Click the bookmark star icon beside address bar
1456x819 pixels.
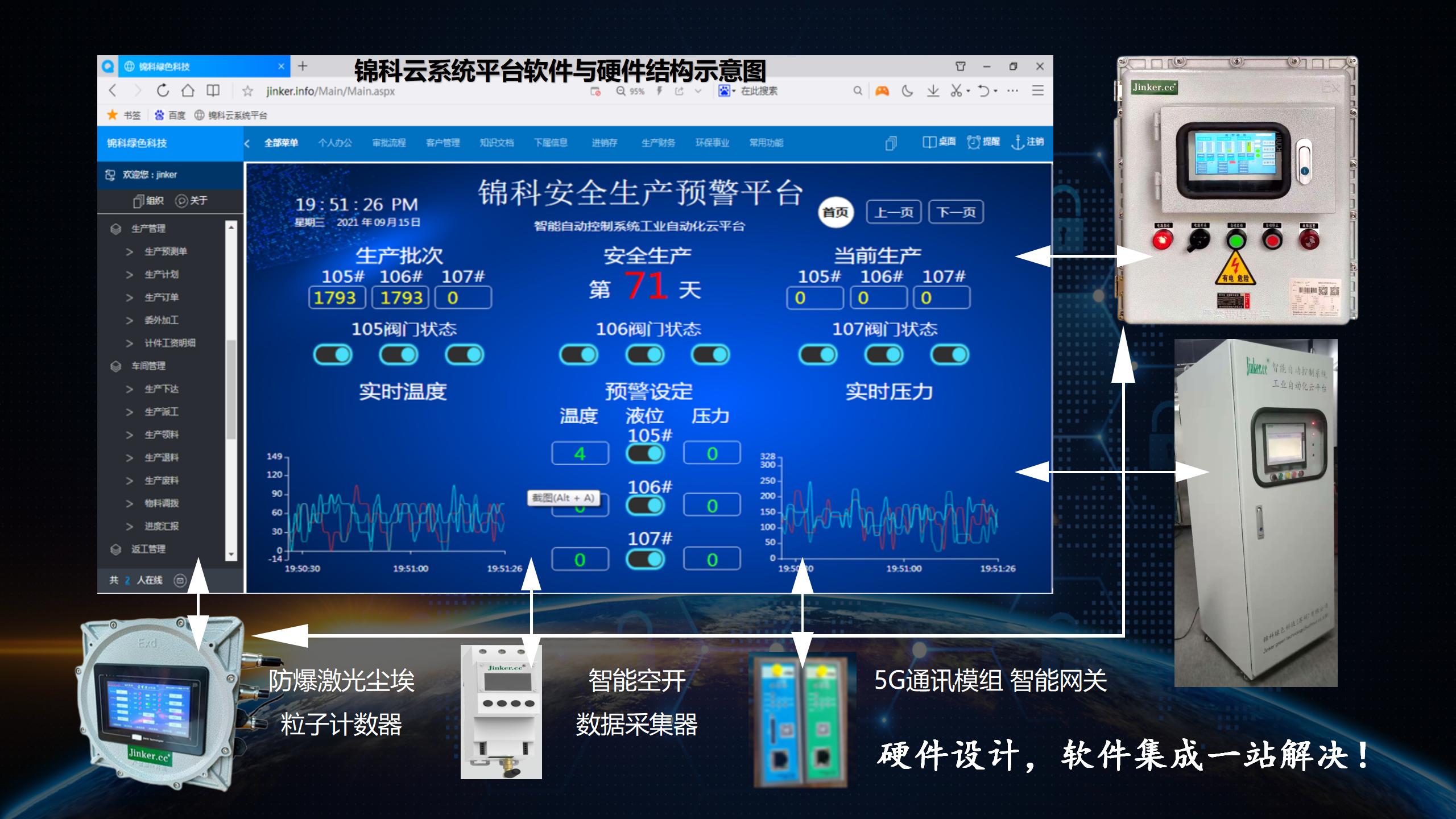247,91
